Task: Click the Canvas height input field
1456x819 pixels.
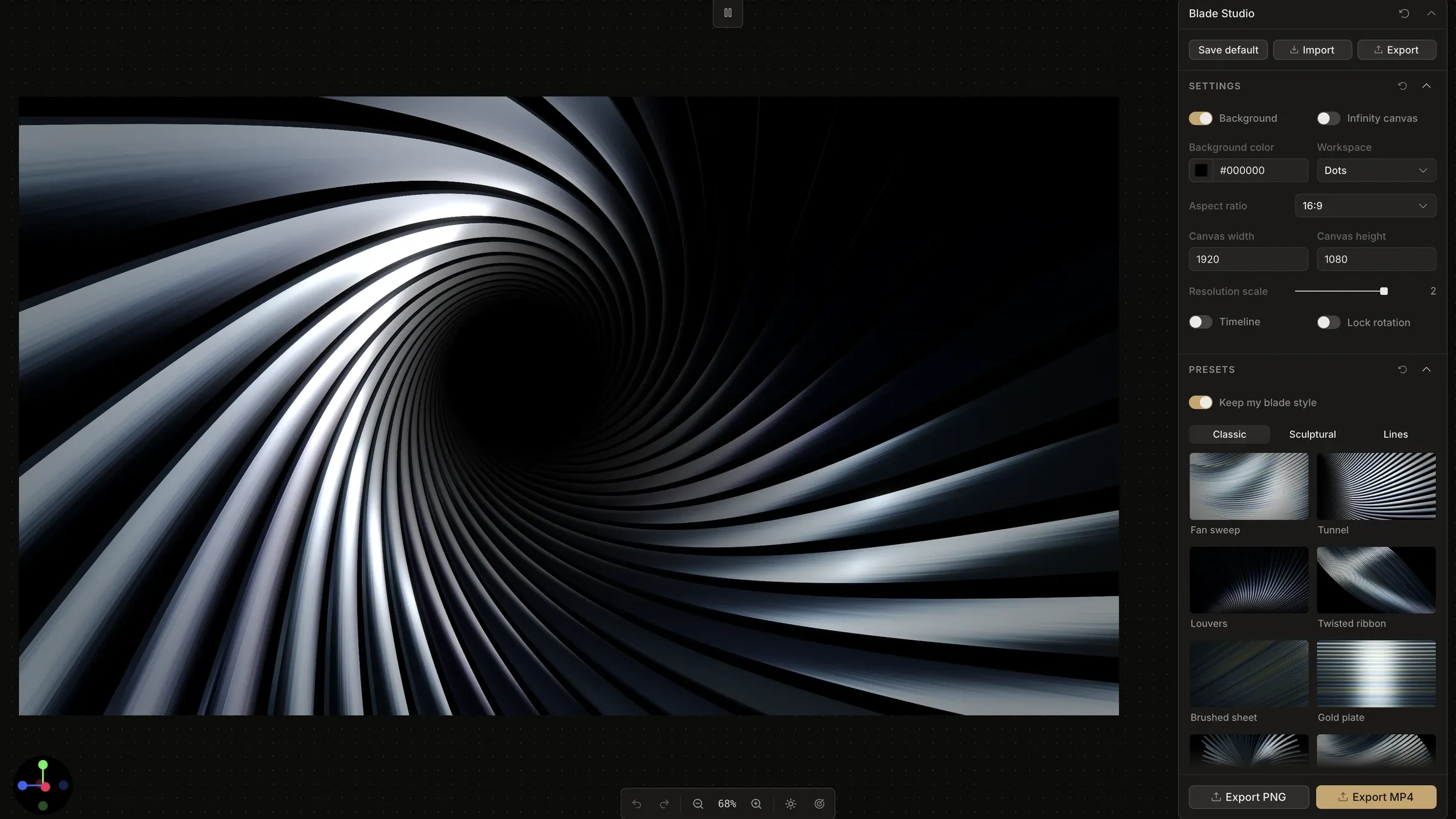Action: click(1376, 259)
